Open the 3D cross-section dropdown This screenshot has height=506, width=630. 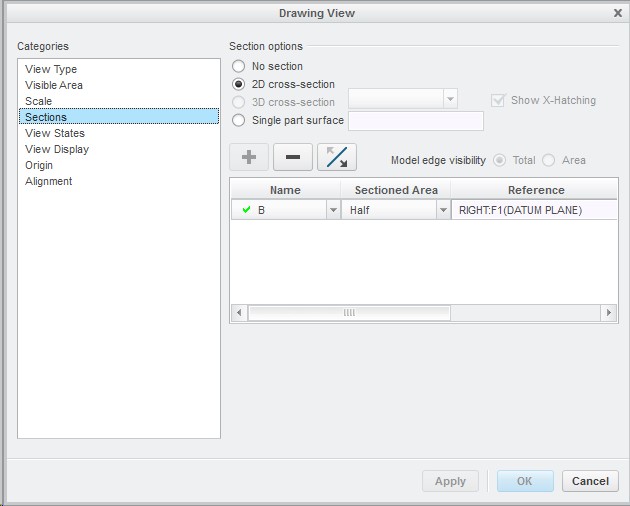click(450, 99)
